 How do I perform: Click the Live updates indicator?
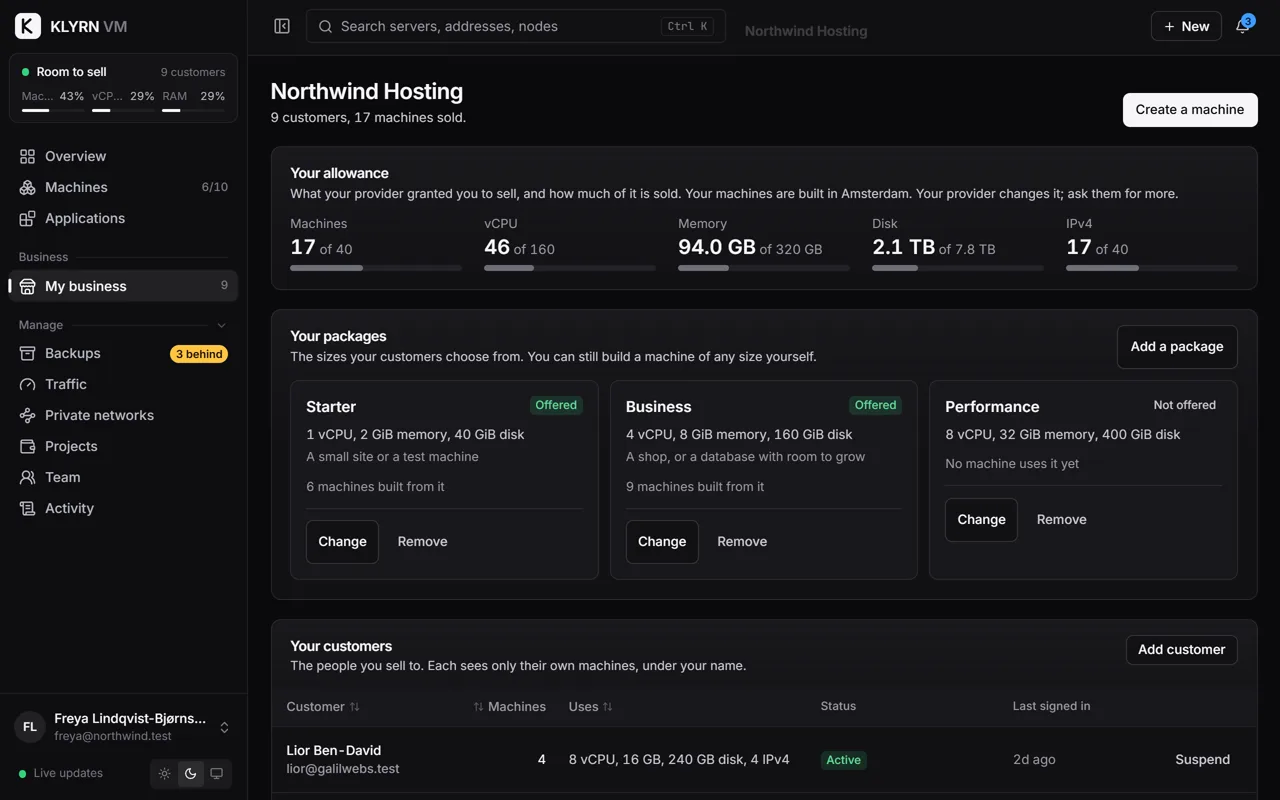coord(61,773)
